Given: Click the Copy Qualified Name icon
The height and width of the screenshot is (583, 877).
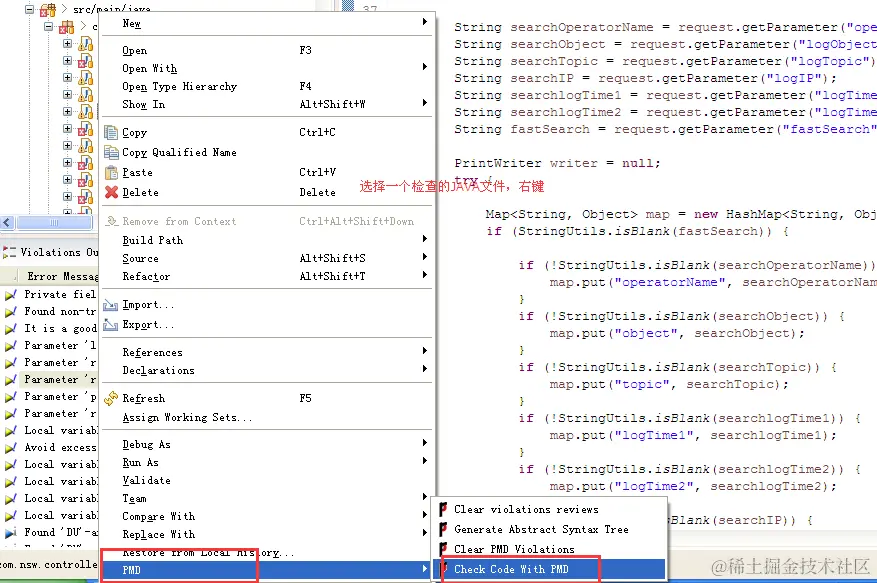Looking at the screenshot, I should (111, 152).
